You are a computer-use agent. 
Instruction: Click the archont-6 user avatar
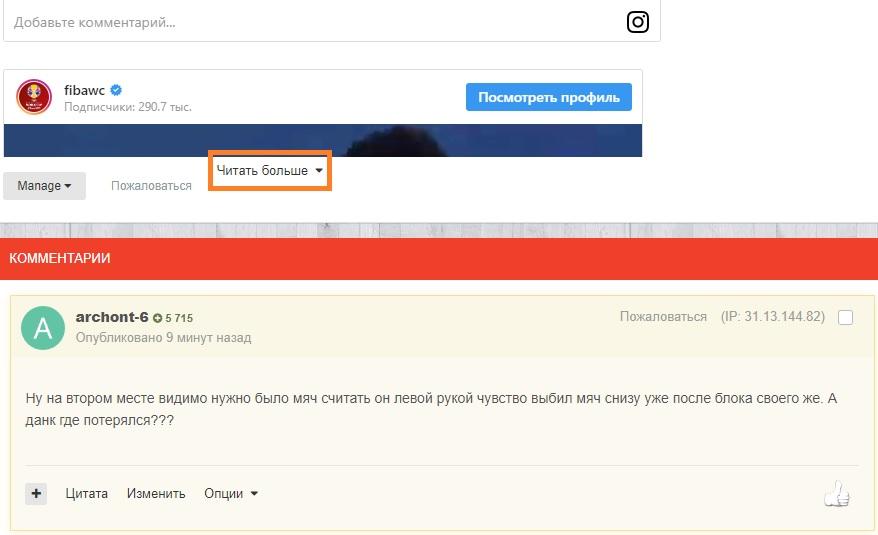(43, 328)
